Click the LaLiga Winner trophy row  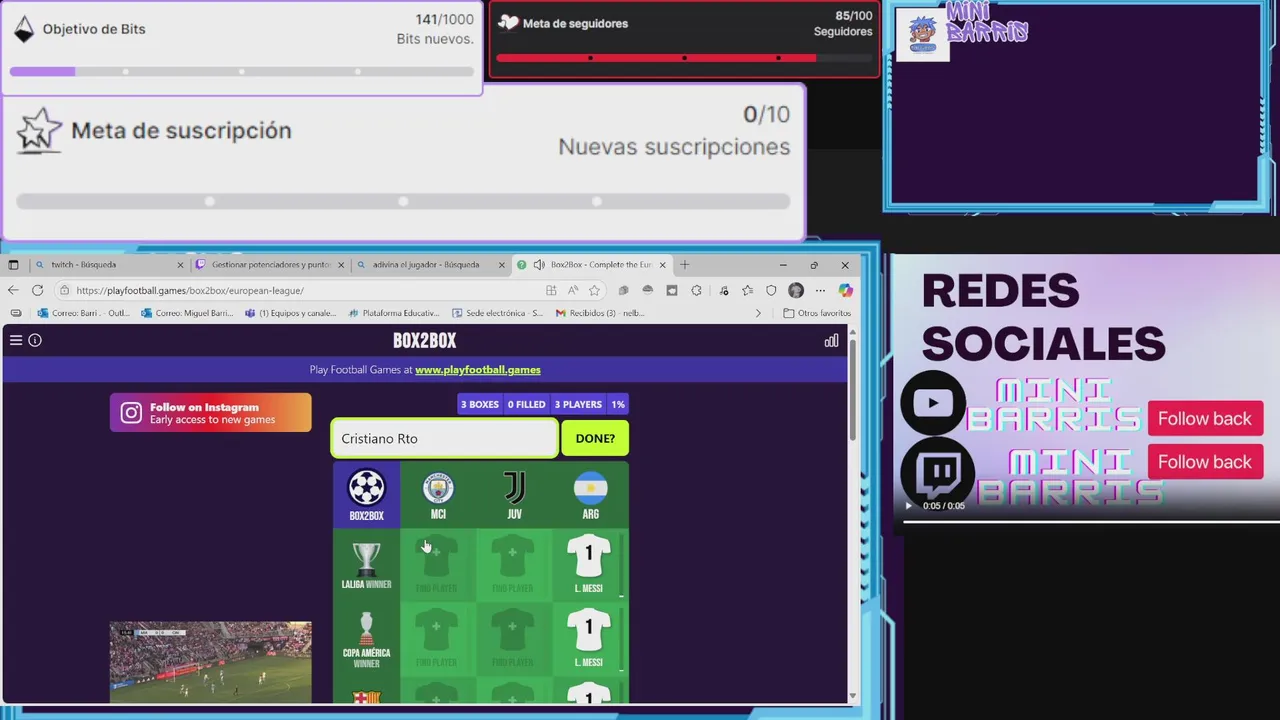(x=366, y=565)
